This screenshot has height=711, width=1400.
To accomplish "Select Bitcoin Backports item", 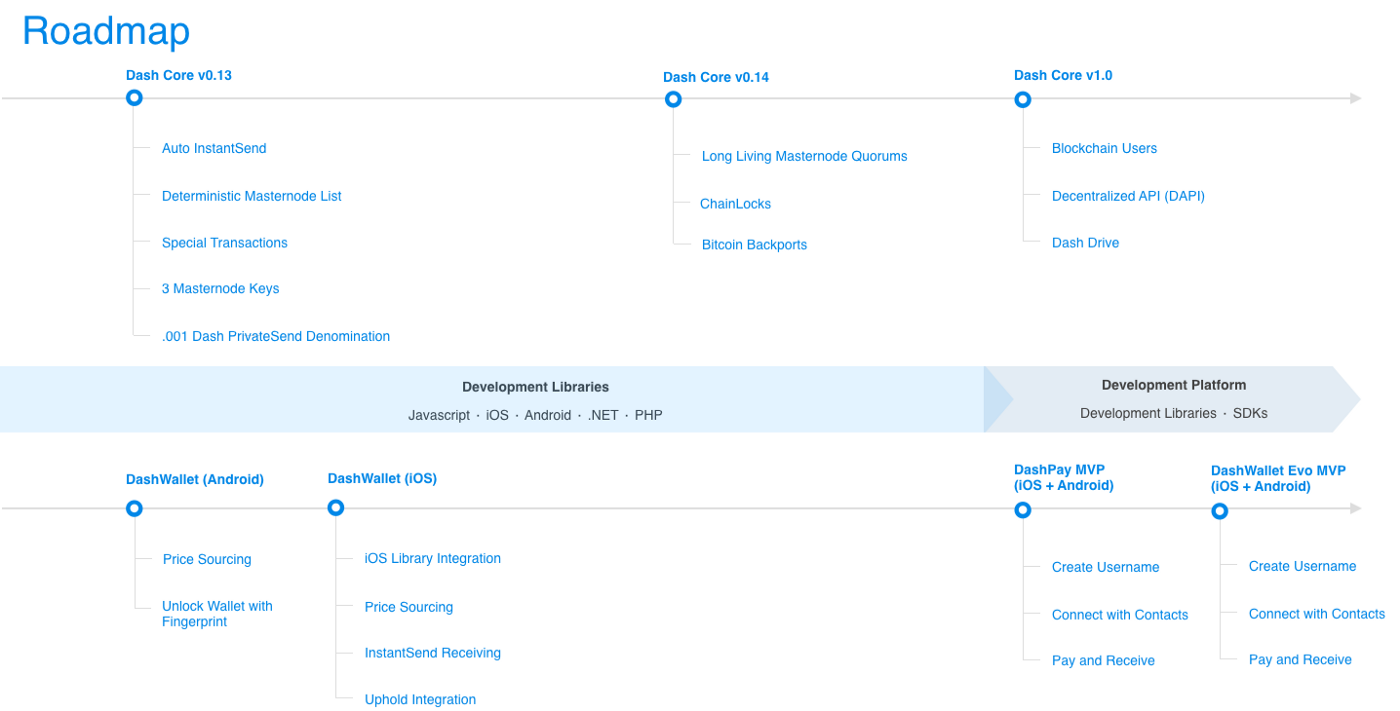I will (x=754, y=245).
